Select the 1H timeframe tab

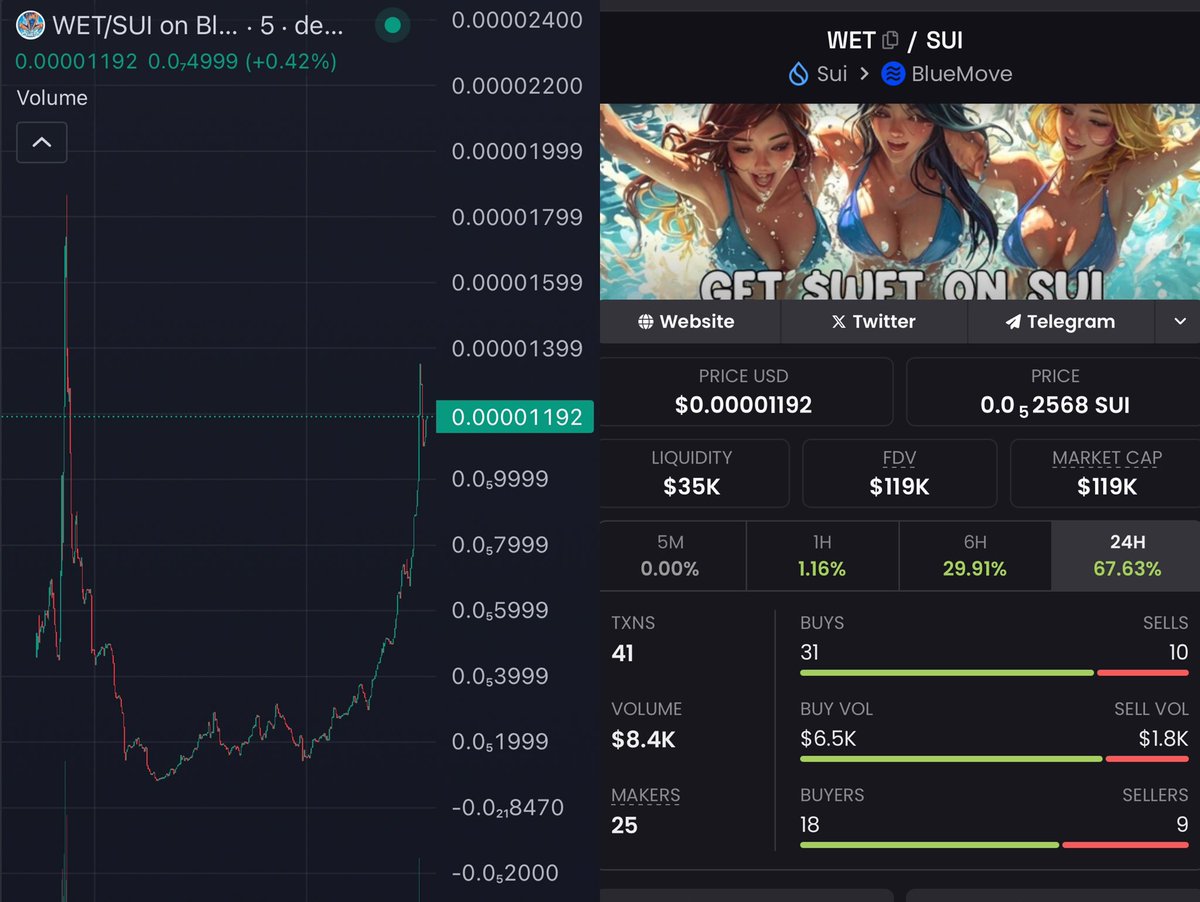tap(822, 555)
